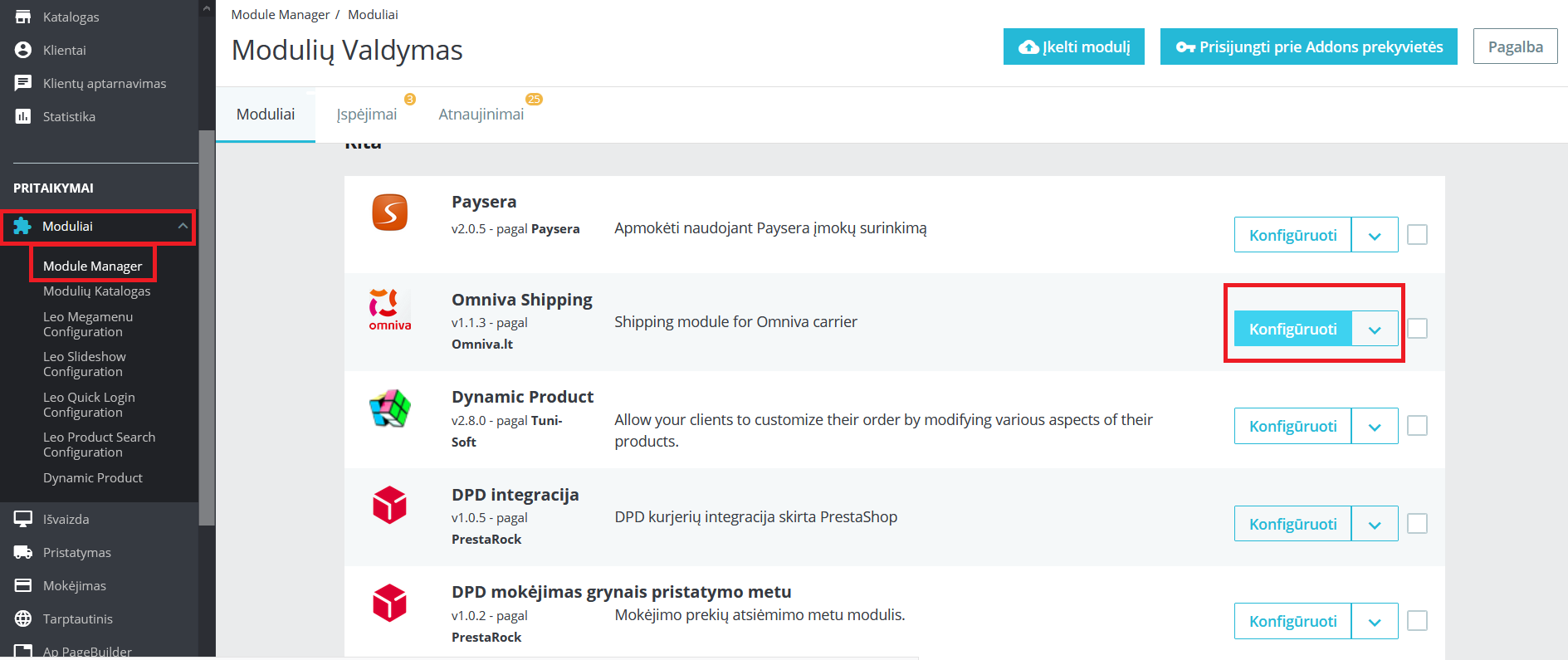Open the Paysera actions dropdown arrow
1568x660 pixels.
(x=1375, y=235)
